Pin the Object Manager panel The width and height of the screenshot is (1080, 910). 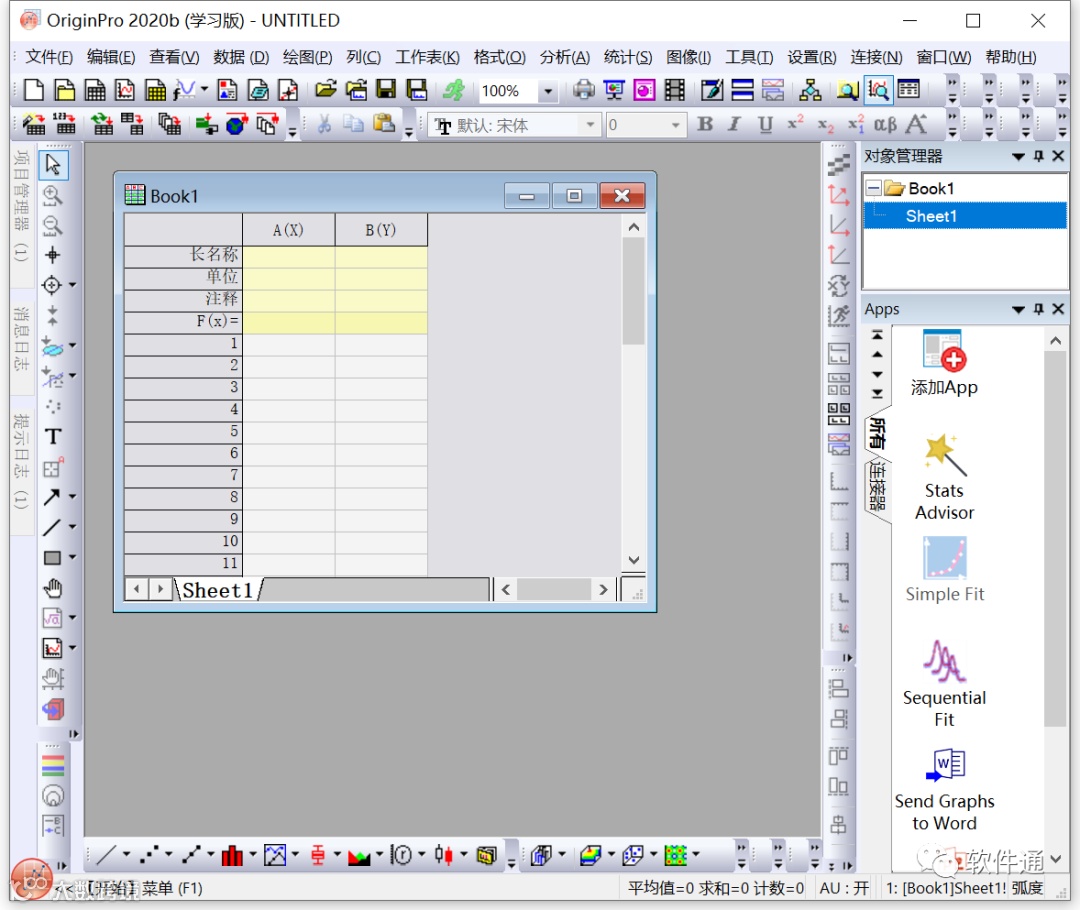tap(1039, 156)
